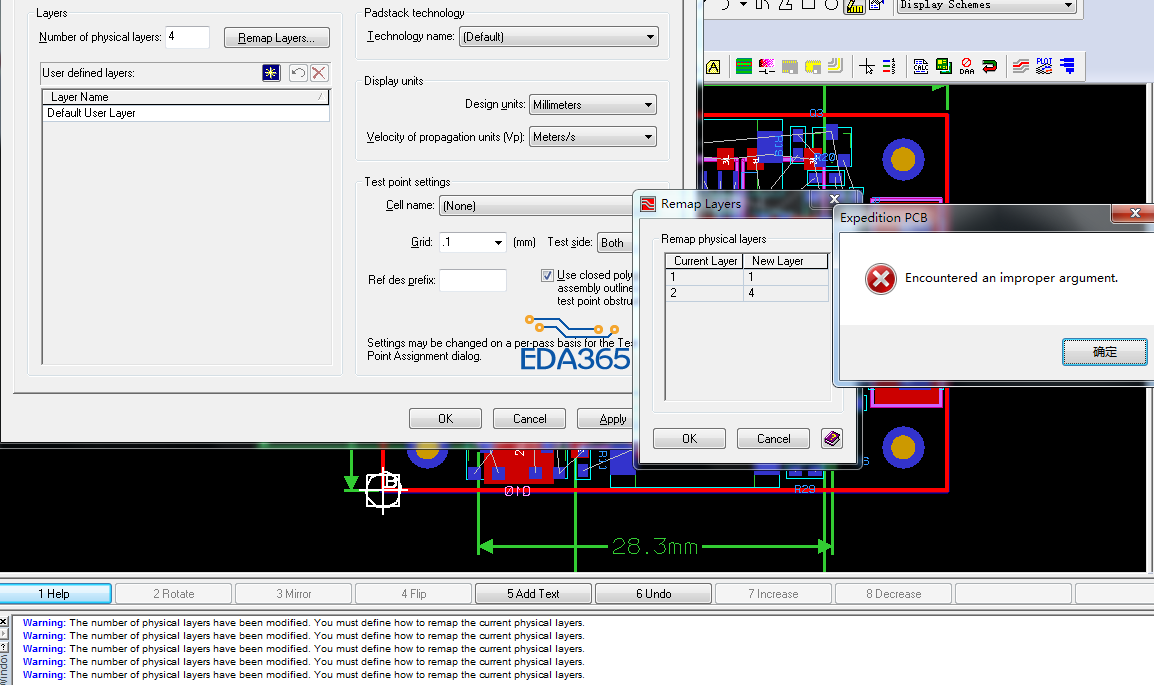Click the yellow ruler with pencil icon
Screen dimensions: 1154x685
click(x=854, y=6)
